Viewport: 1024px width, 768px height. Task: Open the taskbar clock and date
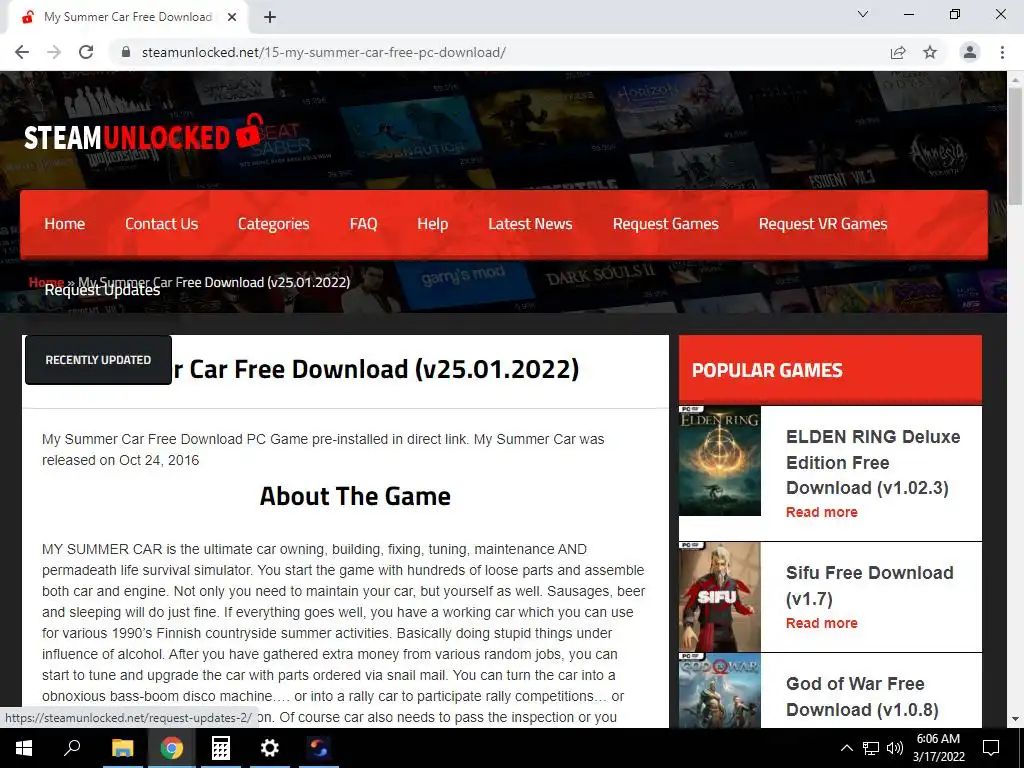938,748
